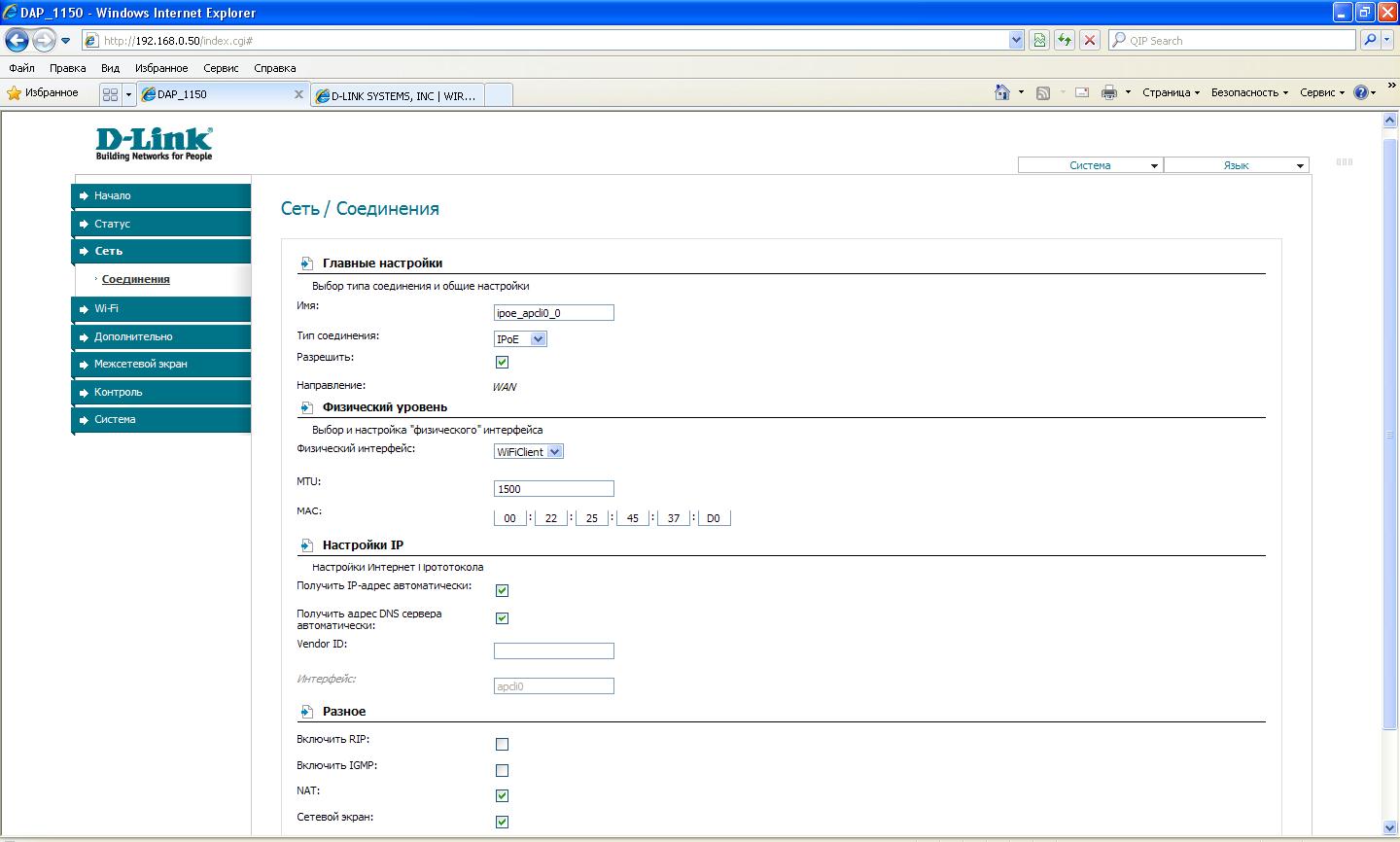The image size is (1400, 842).
Task: Click the red Stop loading icon
Action: [1090, 40]
